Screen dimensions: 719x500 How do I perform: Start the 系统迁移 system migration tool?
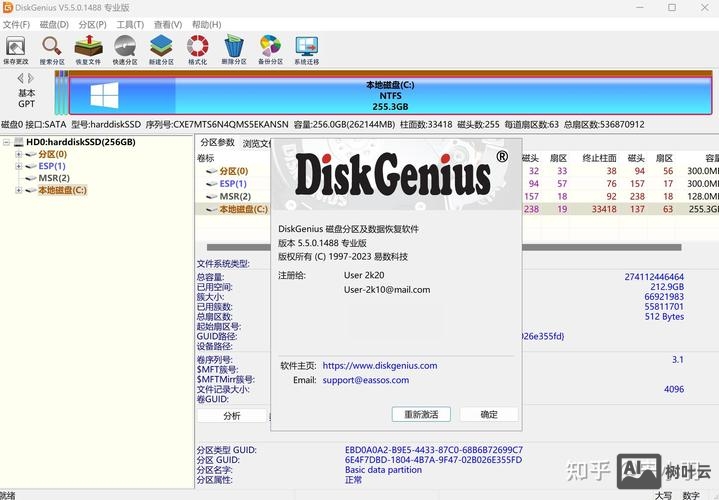(x=307, y=50)
